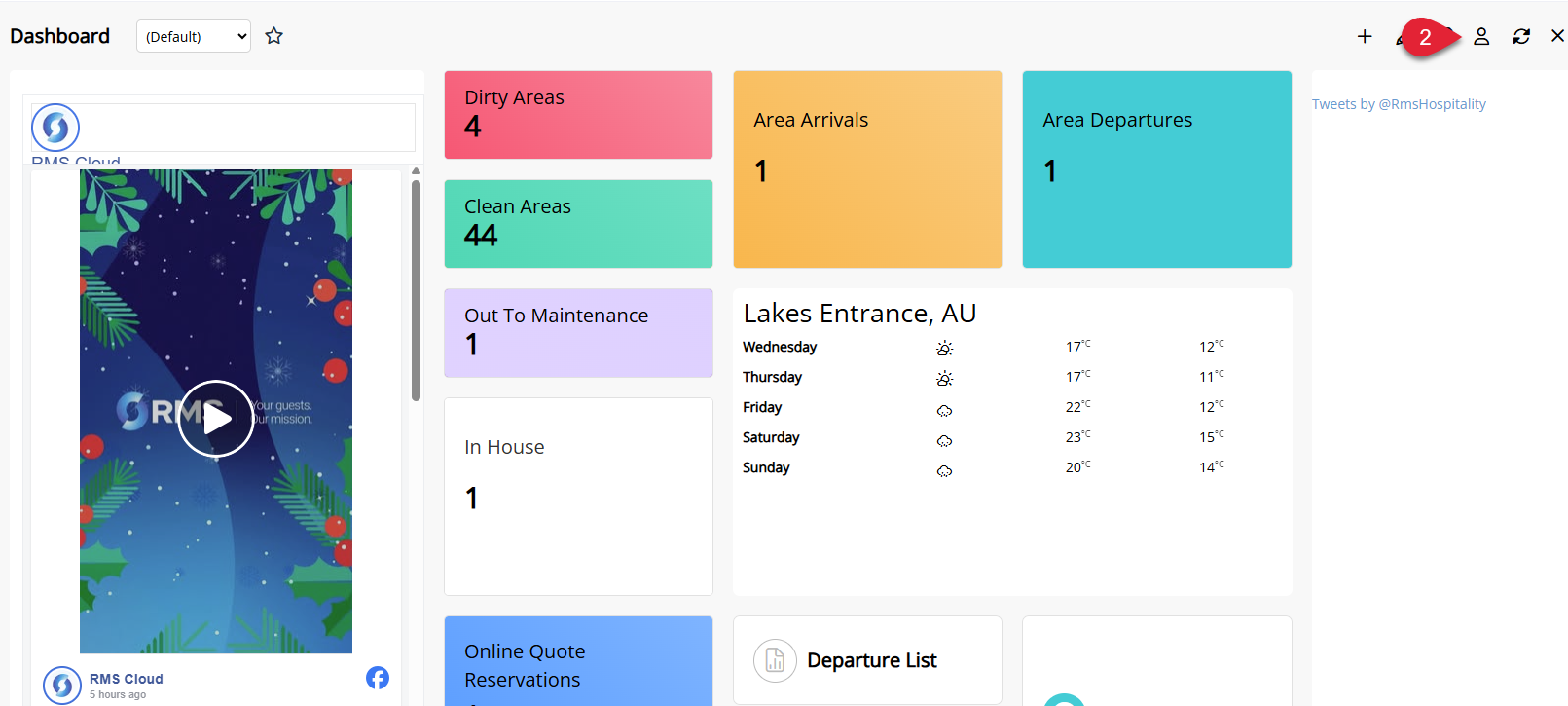Open the (Default) dashboard dropdown
1568x706 pixels.
(x=194, y=36)
